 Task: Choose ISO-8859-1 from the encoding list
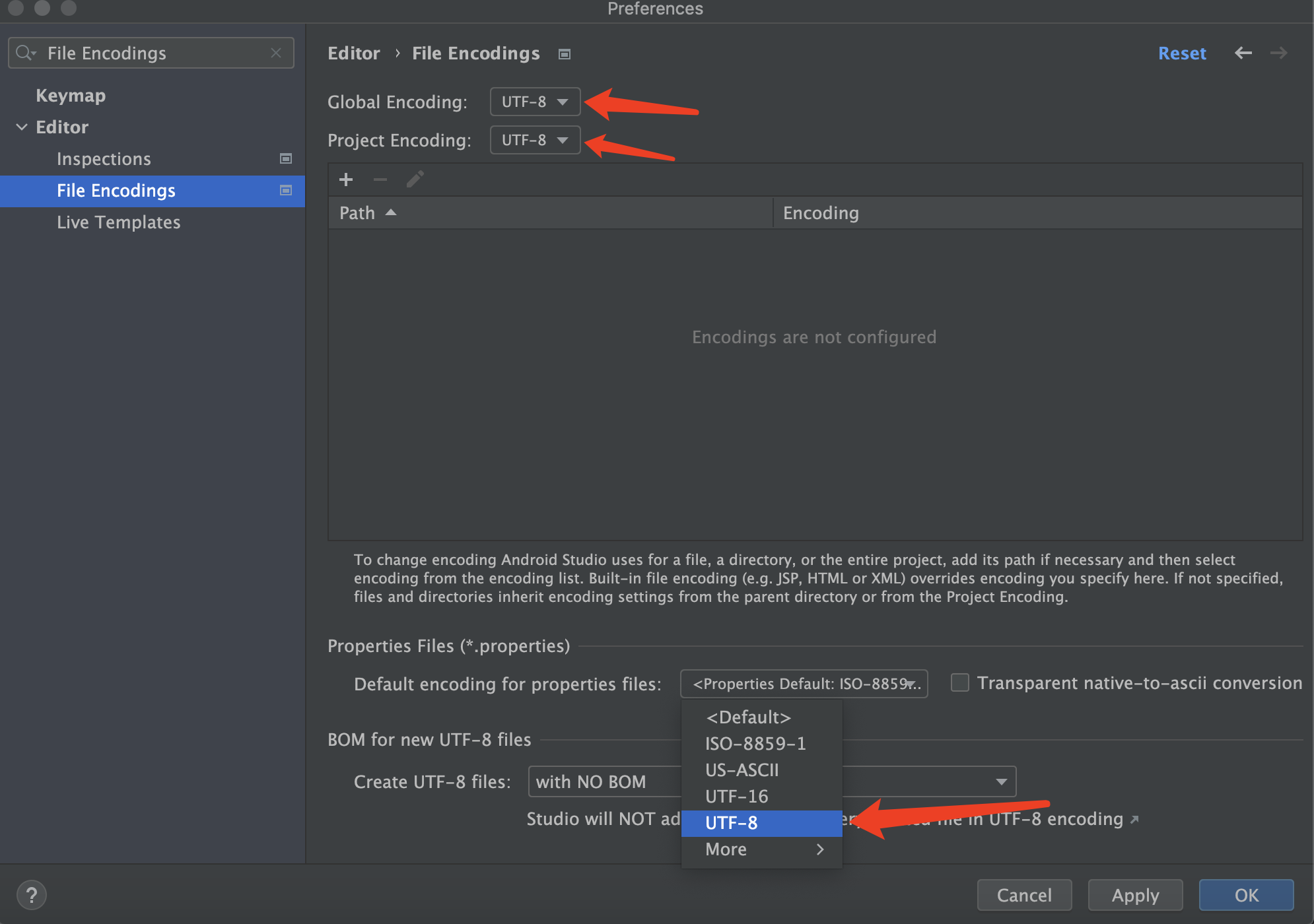[x=755, y=744]
